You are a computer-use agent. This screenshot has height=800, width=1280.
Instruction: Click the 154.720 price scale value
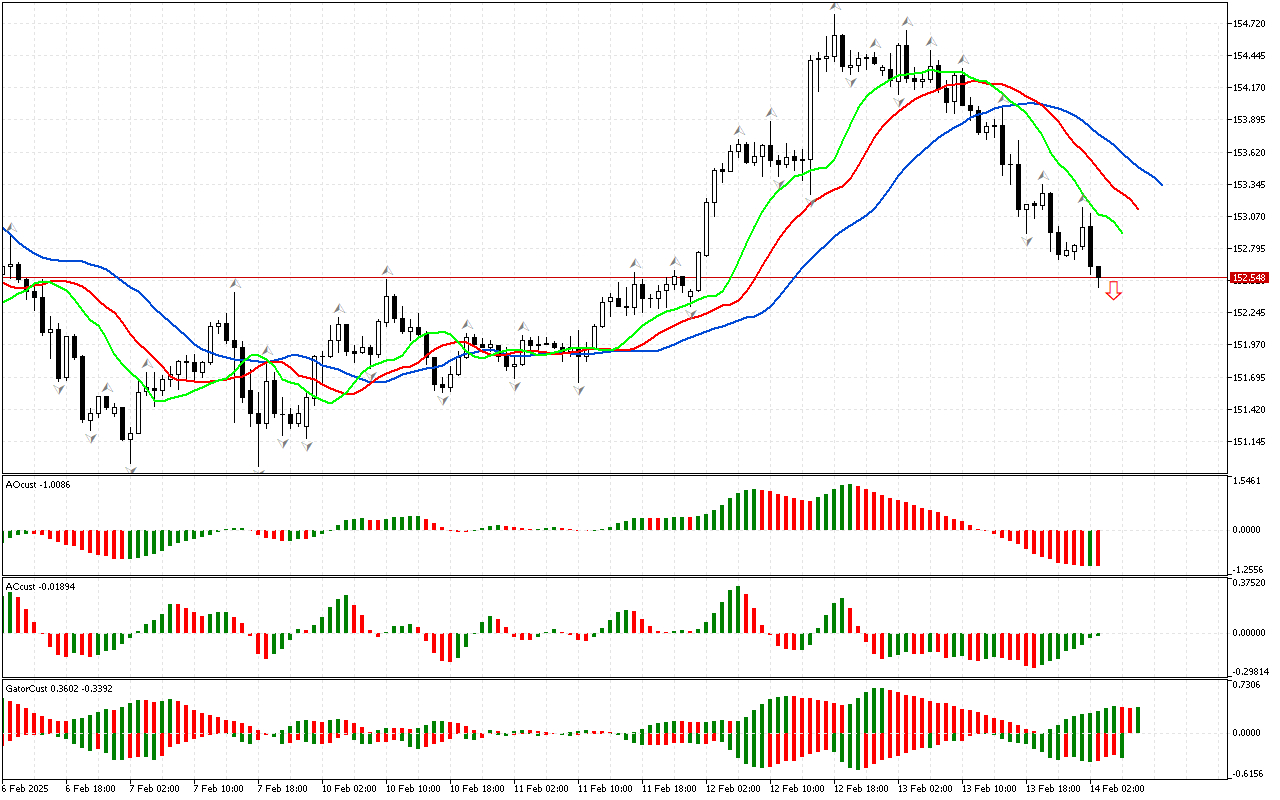(x=1251, y=23)
